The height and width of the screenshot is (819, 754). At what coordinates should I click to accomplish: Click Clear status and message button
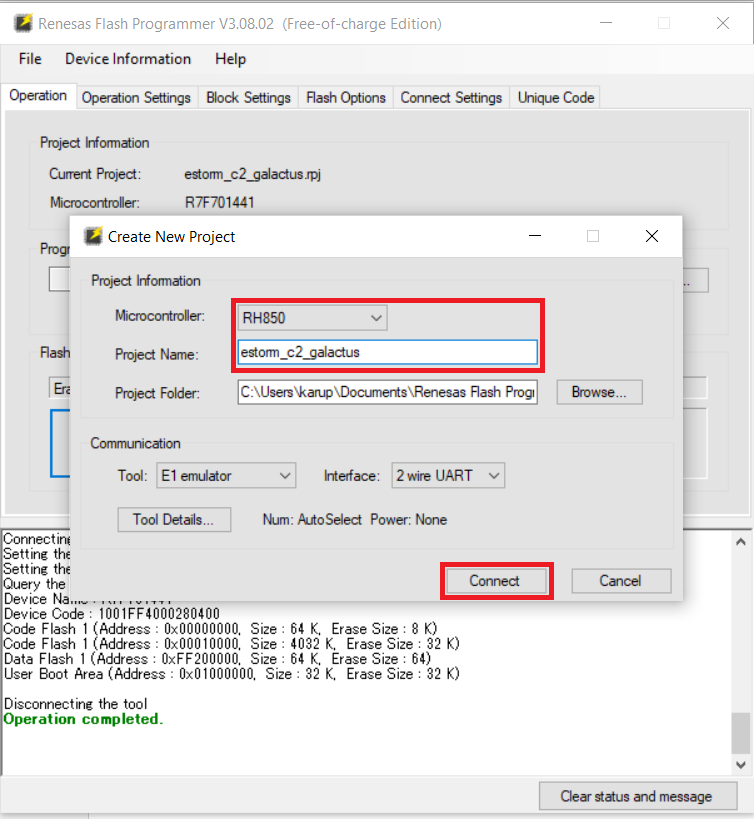[x=638, y=796]
